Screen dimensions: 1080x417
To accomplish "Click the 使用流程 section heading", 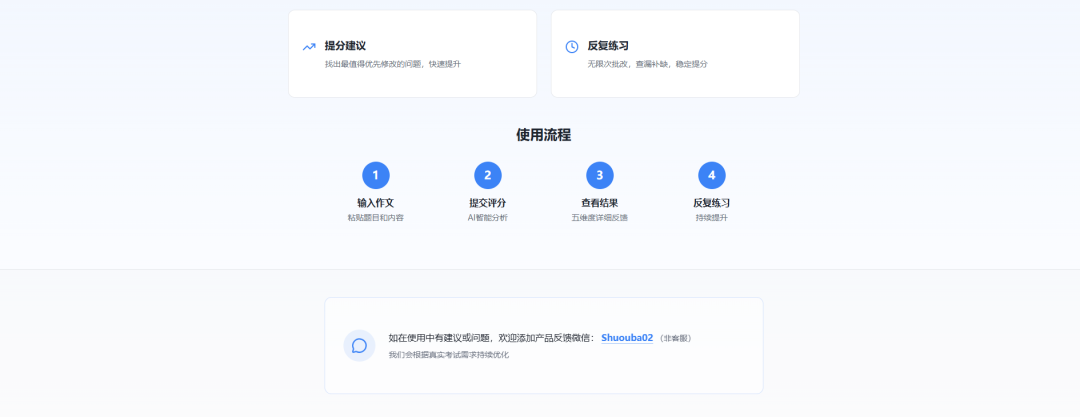I will (543, 135).
